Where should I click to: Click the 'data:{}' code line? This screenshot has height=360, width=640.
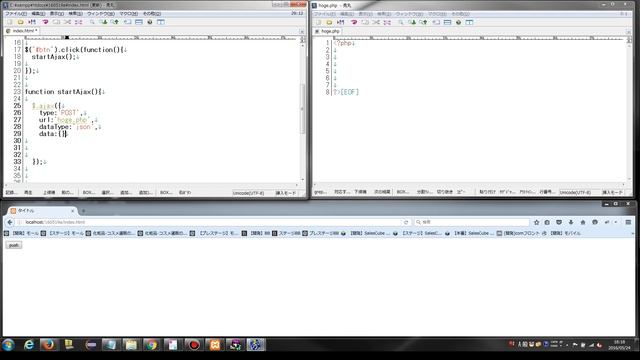53,134
